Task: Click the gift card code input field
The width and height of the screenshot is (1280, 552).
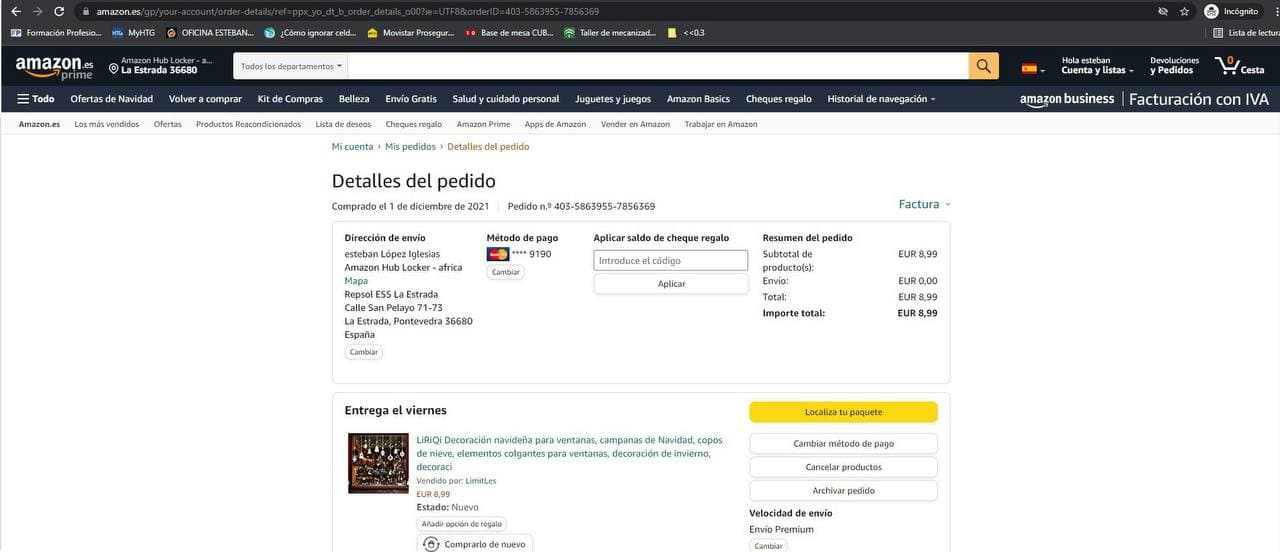Action: pos(671,260)
